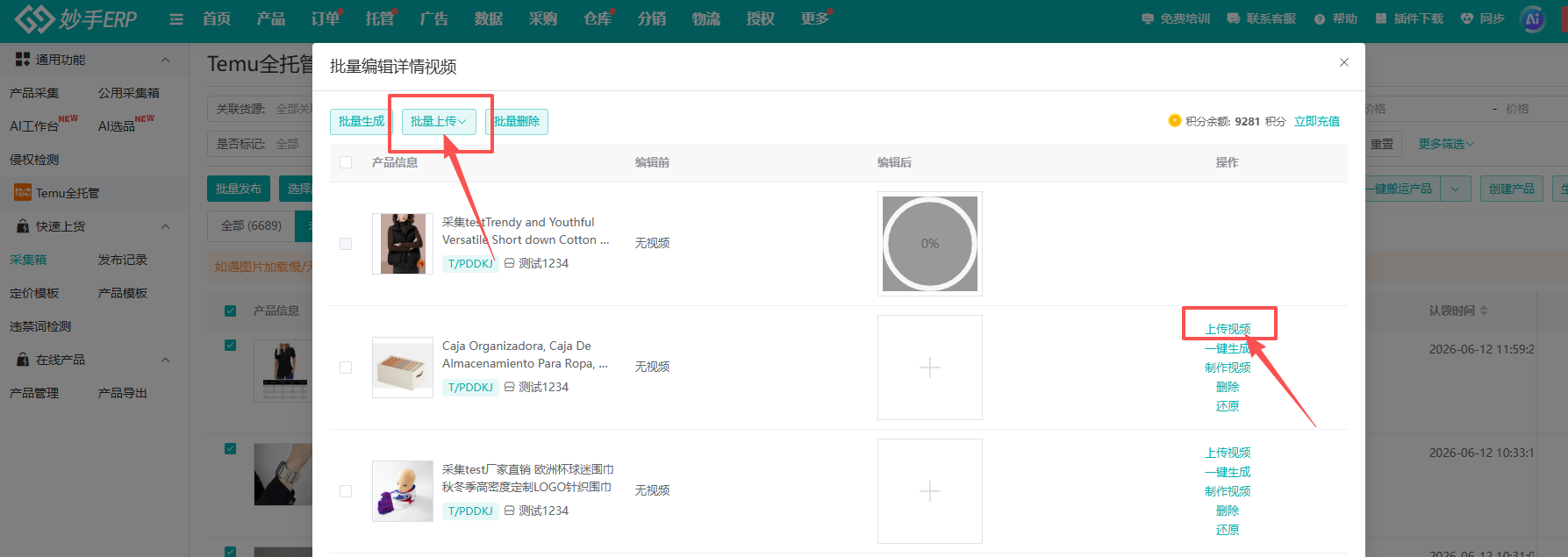
Task: Click 还原 for Caja Organizadora
Action: (x=1228, y=406)
